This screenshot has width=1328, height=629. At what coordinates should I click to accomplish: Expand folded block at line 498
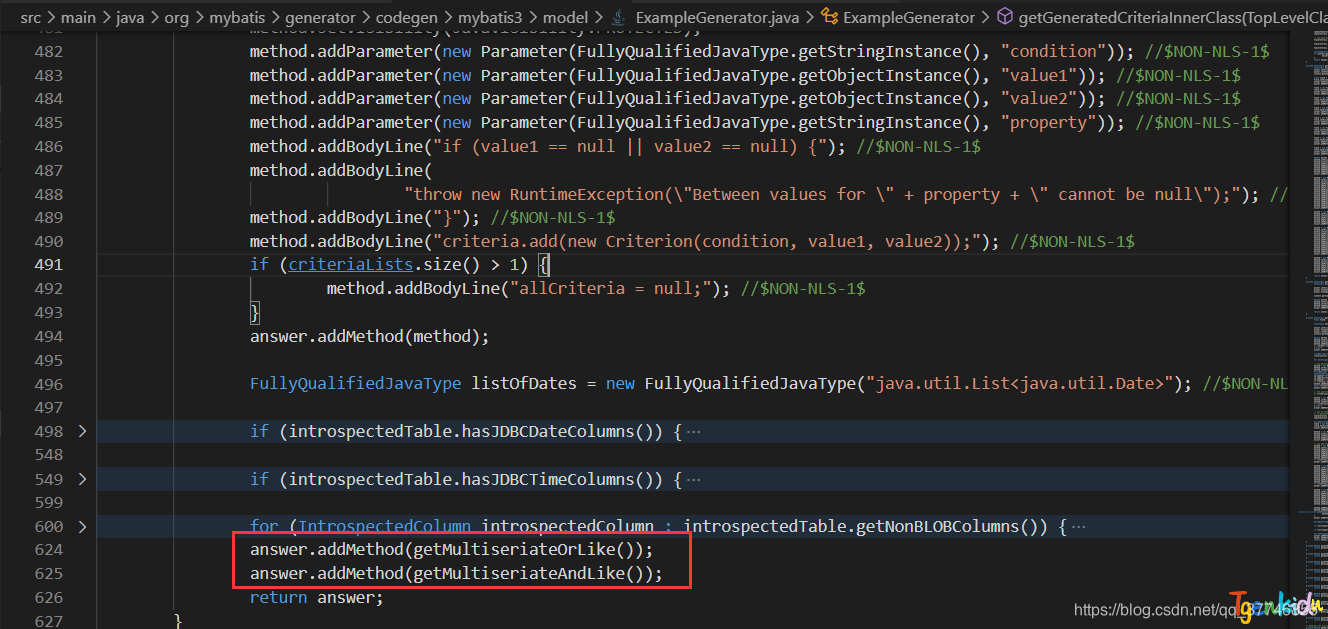(82, 431)
